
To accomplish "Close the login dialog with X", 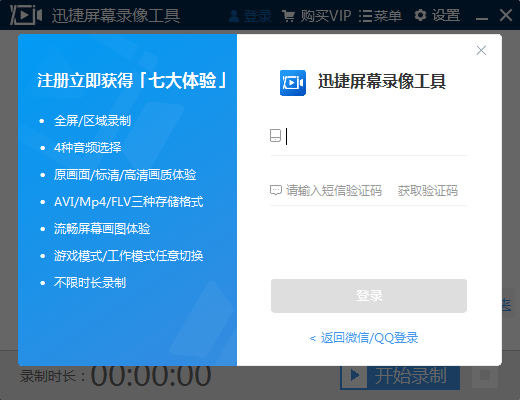I will [x=481, y=51].
